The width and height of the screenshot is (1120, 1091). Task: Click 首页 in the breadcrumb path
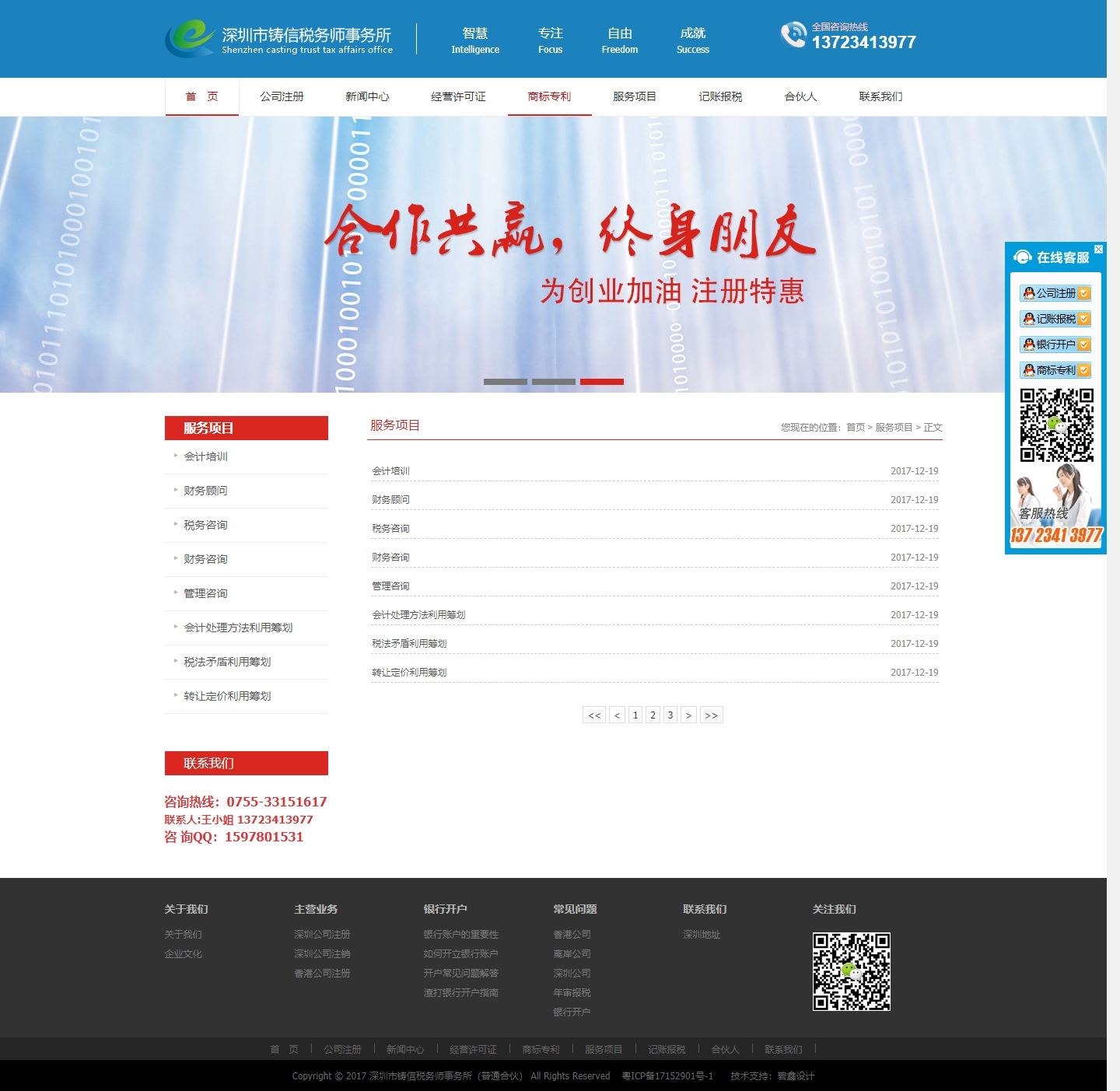[855, 427]
